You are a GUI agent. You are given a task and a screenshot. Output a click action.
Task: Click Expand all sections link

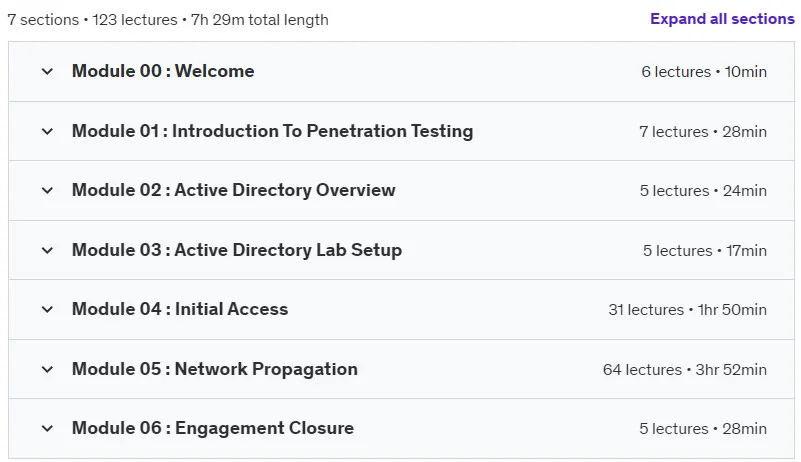click(x=722, y=19)
